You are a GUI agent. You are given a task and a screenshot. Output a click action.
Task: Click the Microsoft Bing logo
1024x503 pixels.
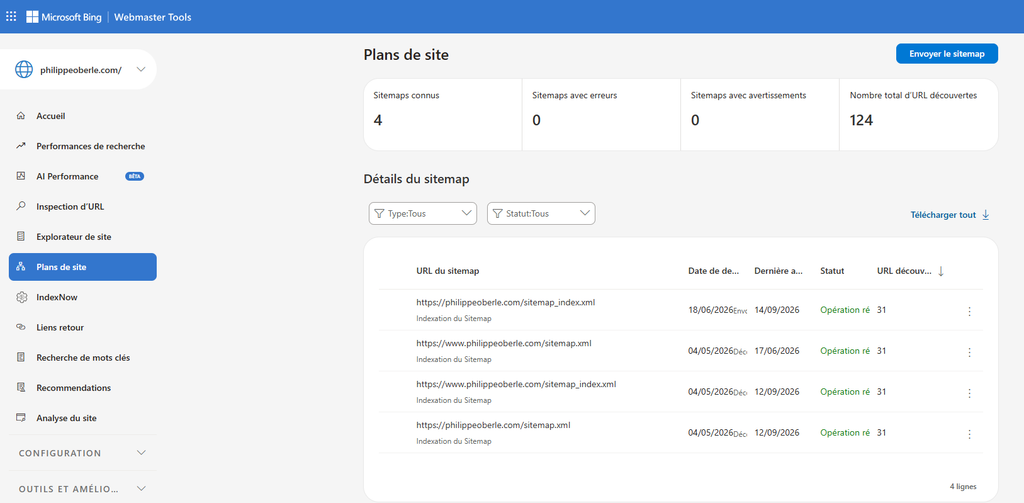64,17
